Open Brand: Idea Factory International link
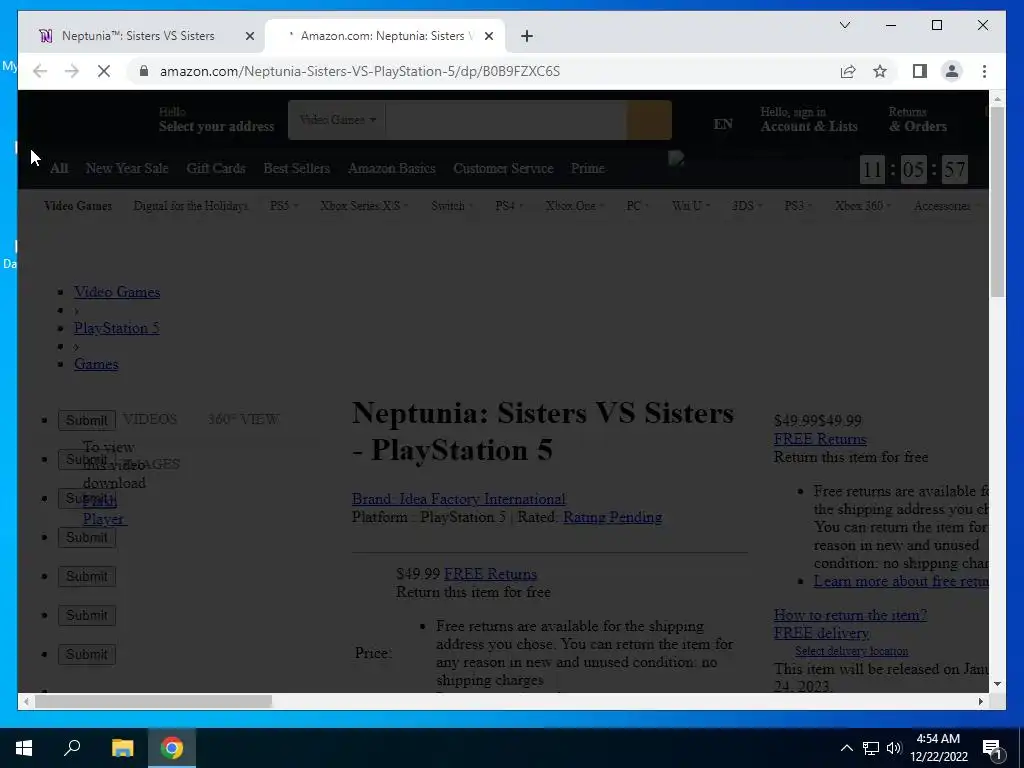The height and width of the screenshot is (768, 1024). pos(458,499)
